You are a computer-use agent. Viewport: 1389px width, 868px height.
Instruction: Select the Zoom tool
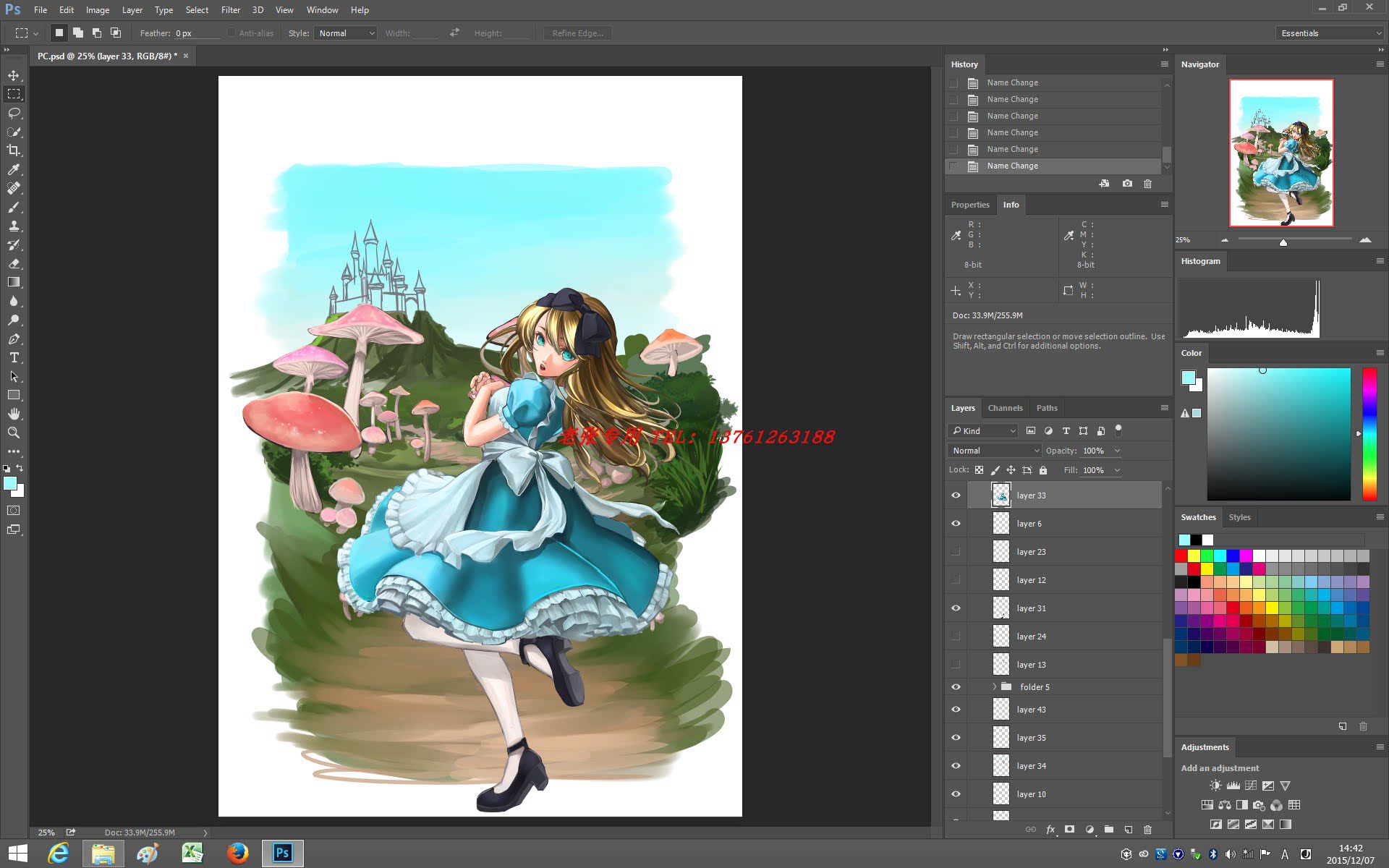click(x=14, y=433)
